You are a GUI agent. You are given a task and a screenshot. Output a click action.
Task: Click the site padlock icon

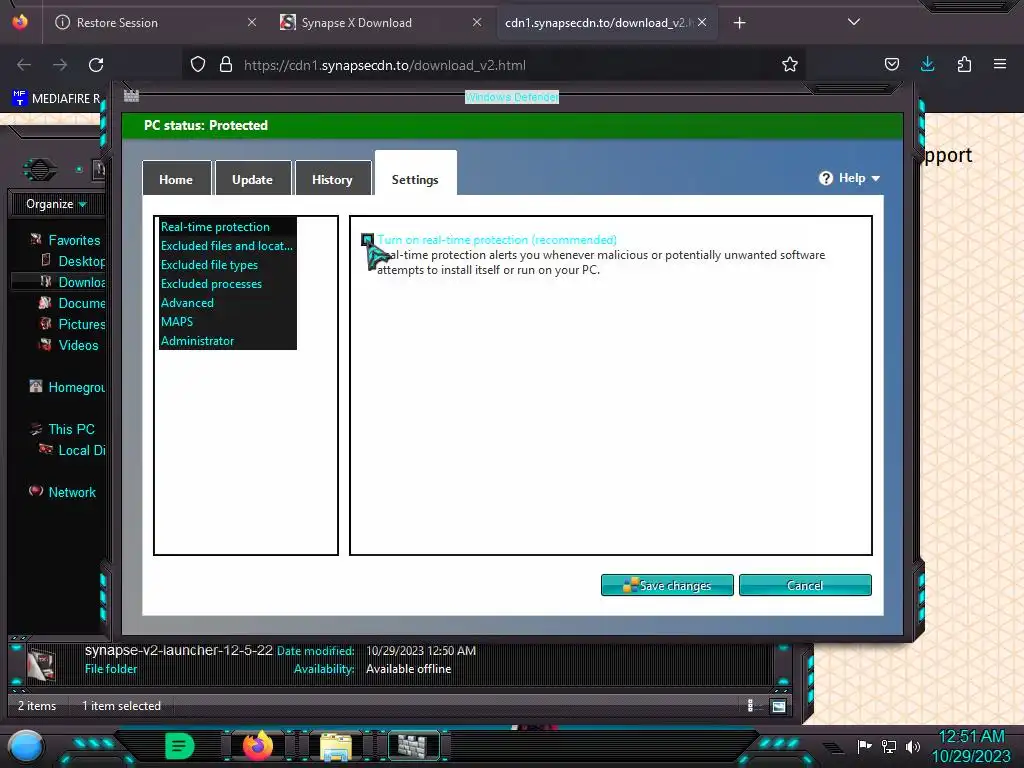tap(226, 65)
